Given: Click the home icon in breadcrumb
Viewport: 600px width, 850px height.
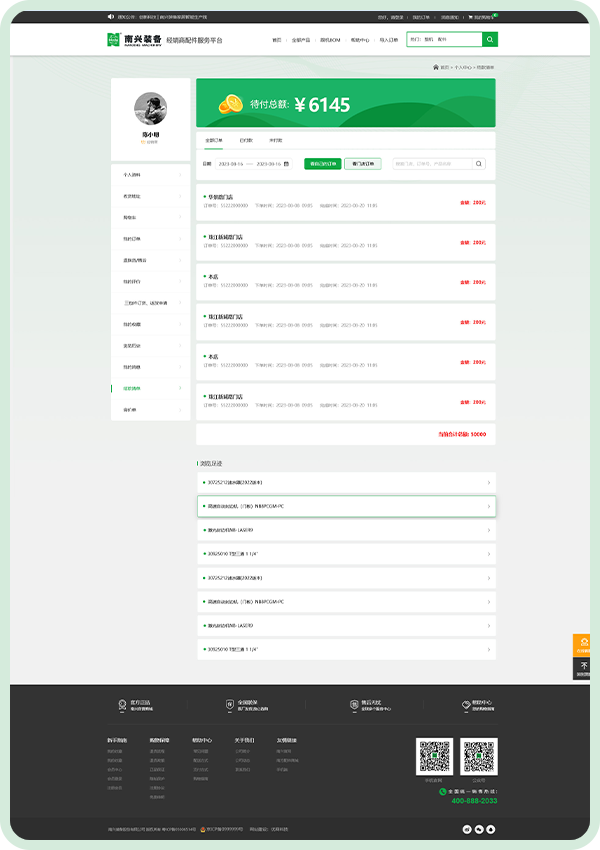Looking at the screenshot, I should [x=436, y=67].
